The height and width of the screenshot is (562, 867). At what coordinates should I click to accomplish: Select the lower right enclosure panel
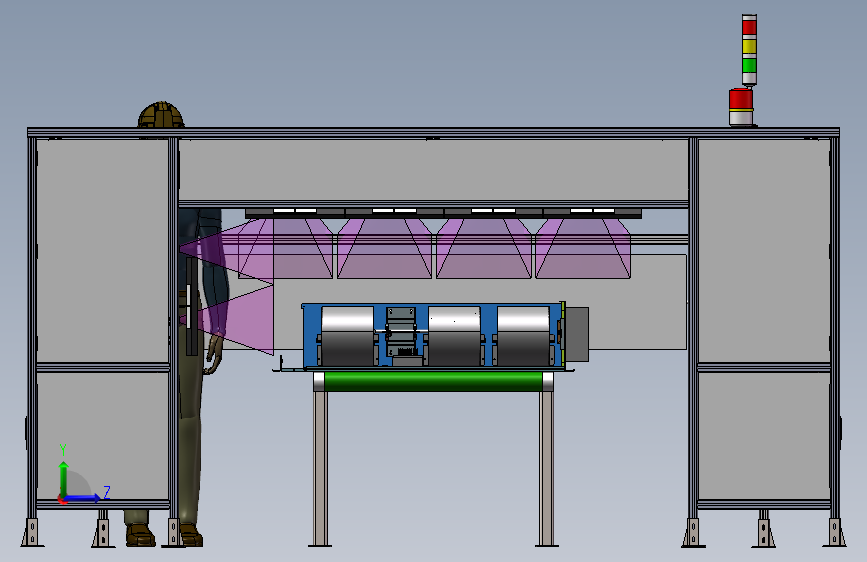764,436
